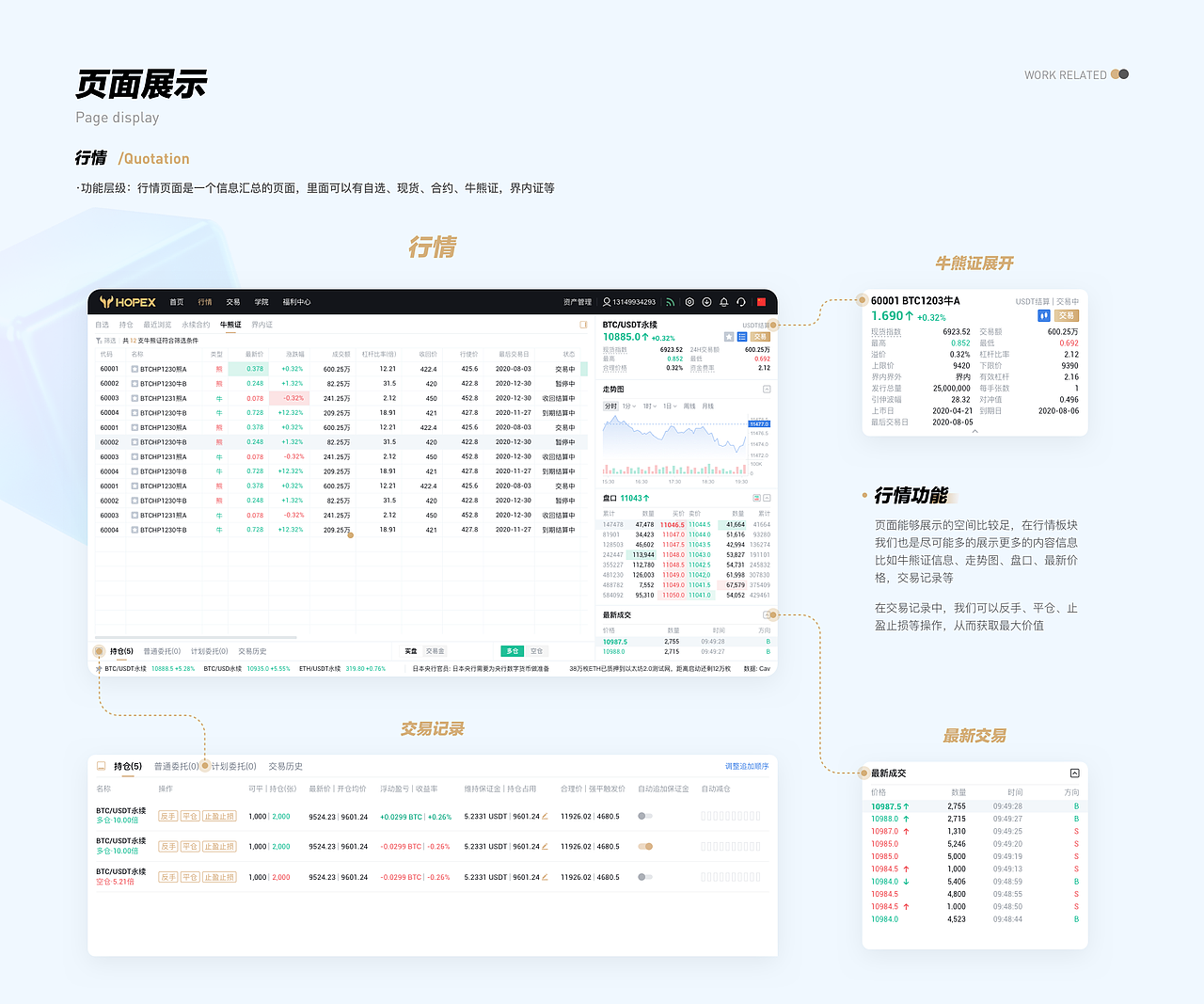Open the user account 13149934293 menu
This screenshot has width=1204, height=1004.
629,302
